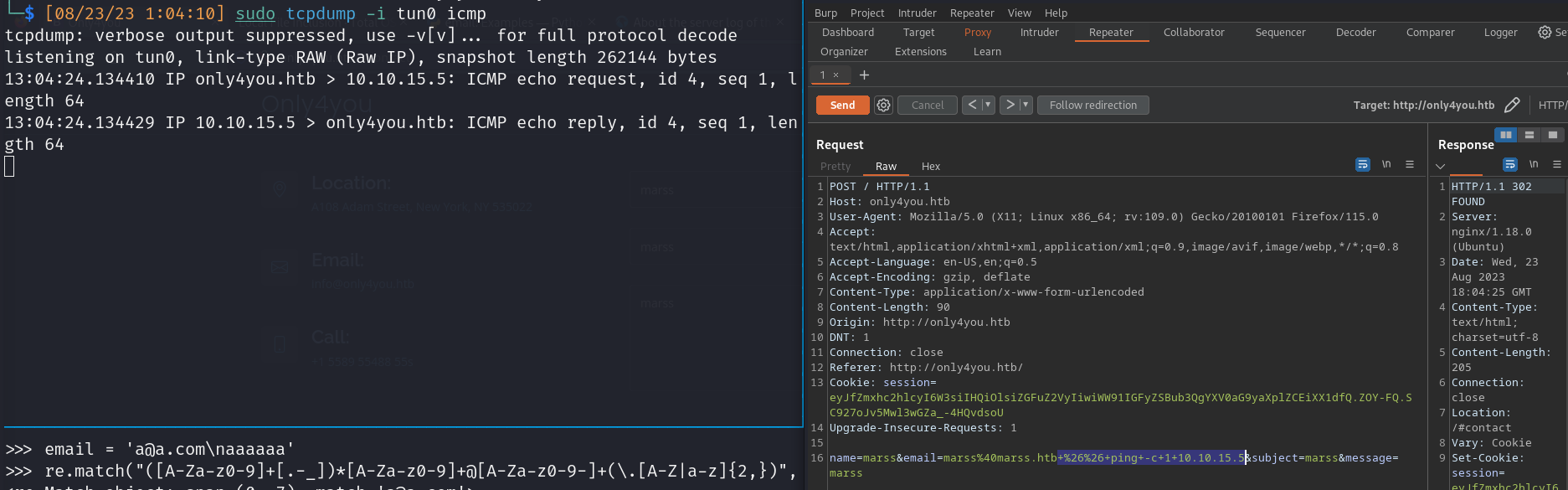Go back to previous request in history
This screenshot has height=490, width=1568.
click(x=972, y=105)
